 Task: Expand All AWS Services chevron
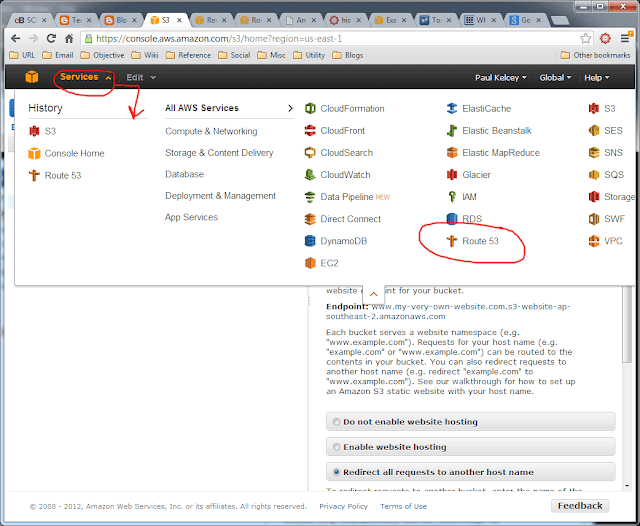(290, 108)
